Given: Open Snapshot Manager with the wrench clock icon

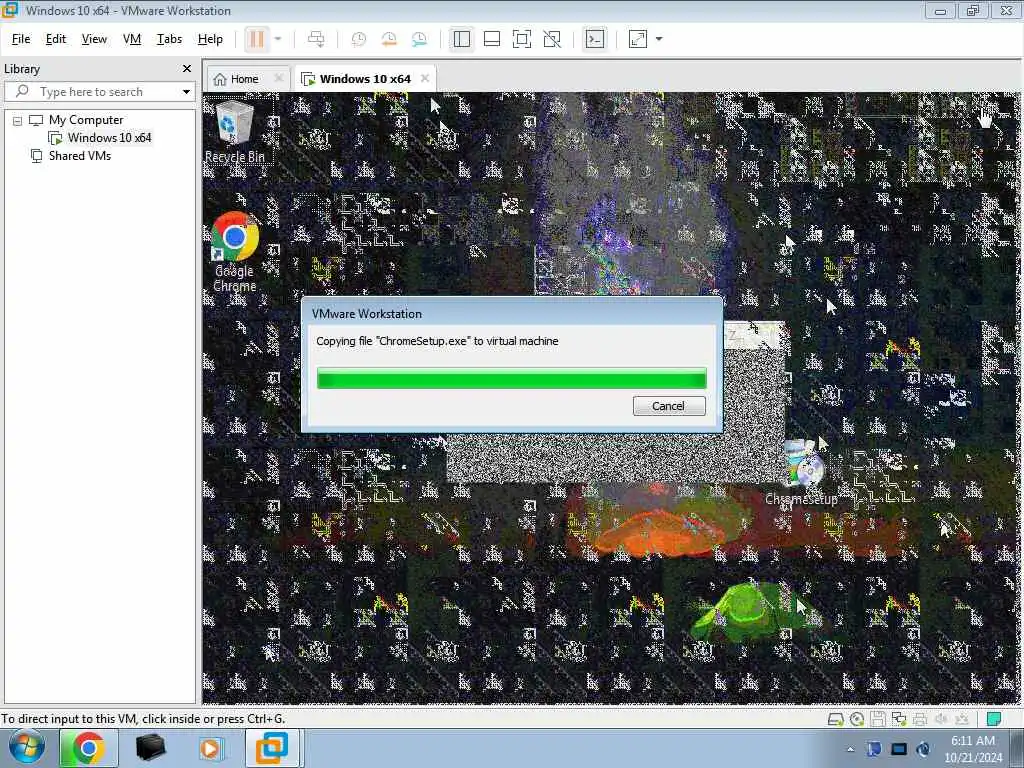Looking at the screenshot, I should 419,39.
